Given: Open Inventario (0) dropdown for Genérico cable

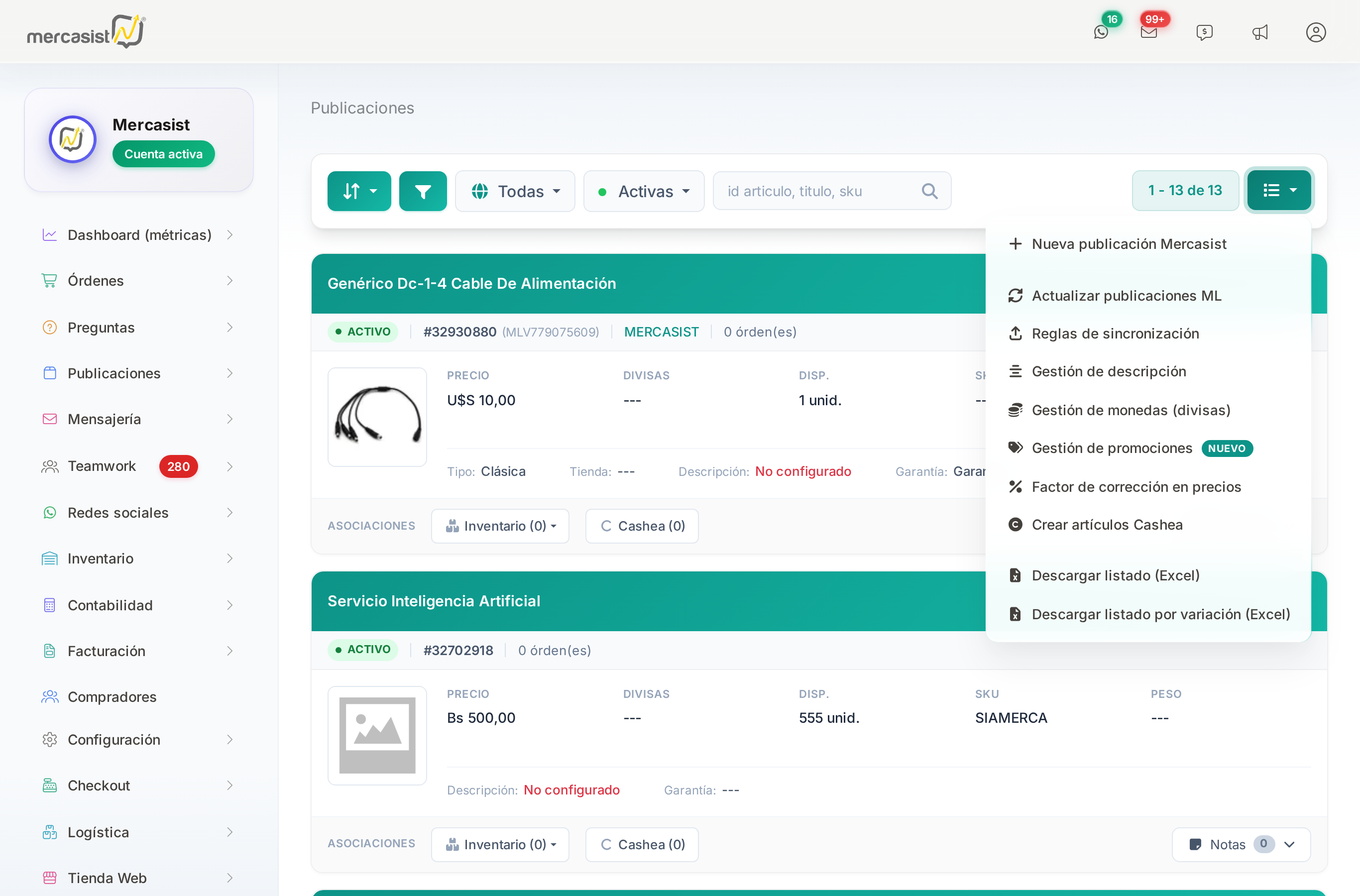Looking at the screenshot, I should [500, 526].
